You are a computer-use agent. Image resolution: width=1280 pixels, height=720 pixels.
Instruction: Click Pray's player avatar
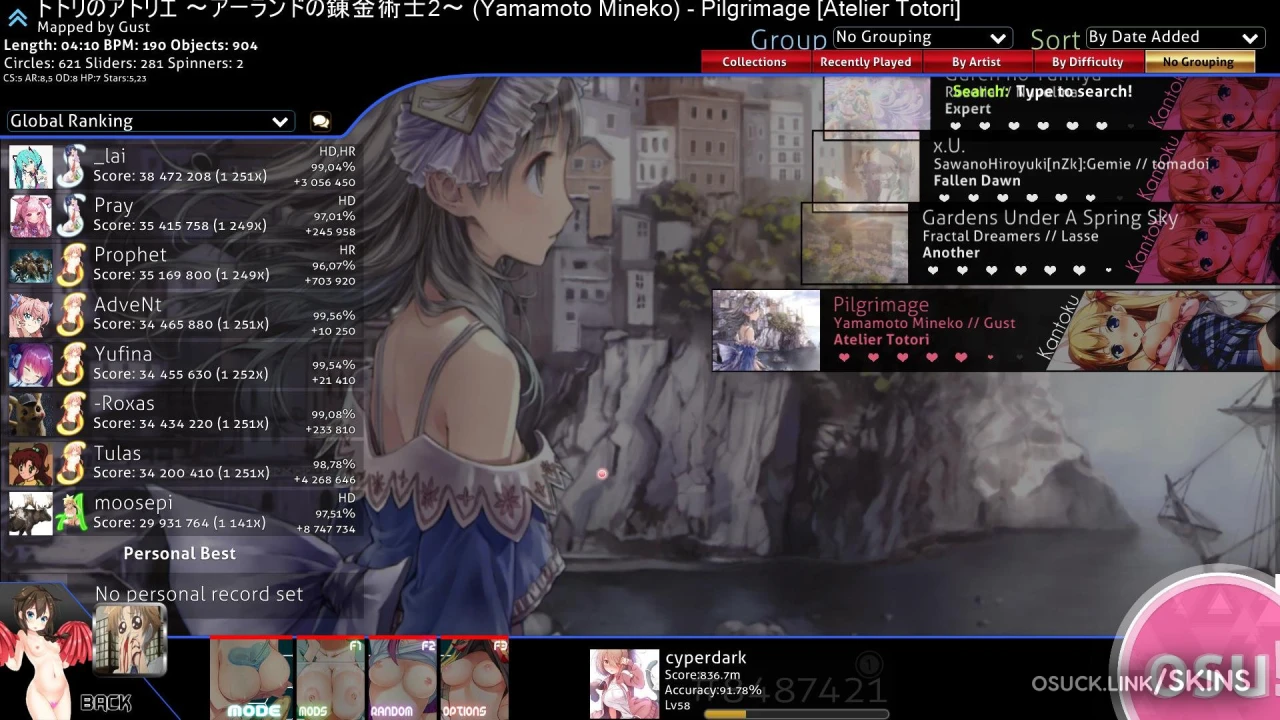(x=30, y=216)
